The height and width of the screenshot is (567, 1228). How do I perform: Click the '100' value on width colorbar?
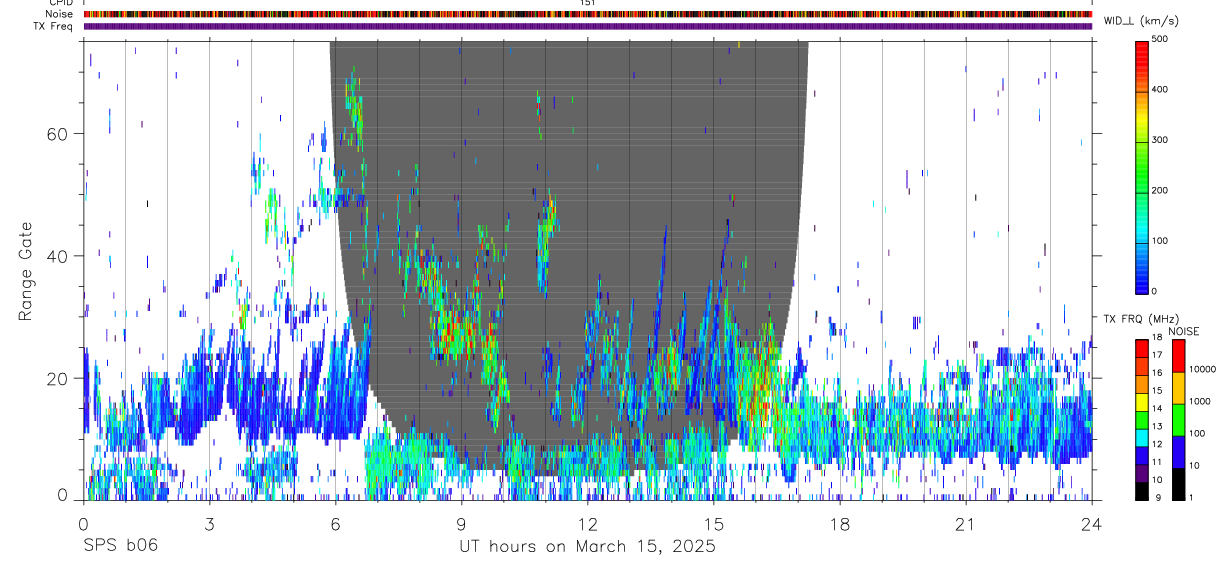pos(1160,241)
